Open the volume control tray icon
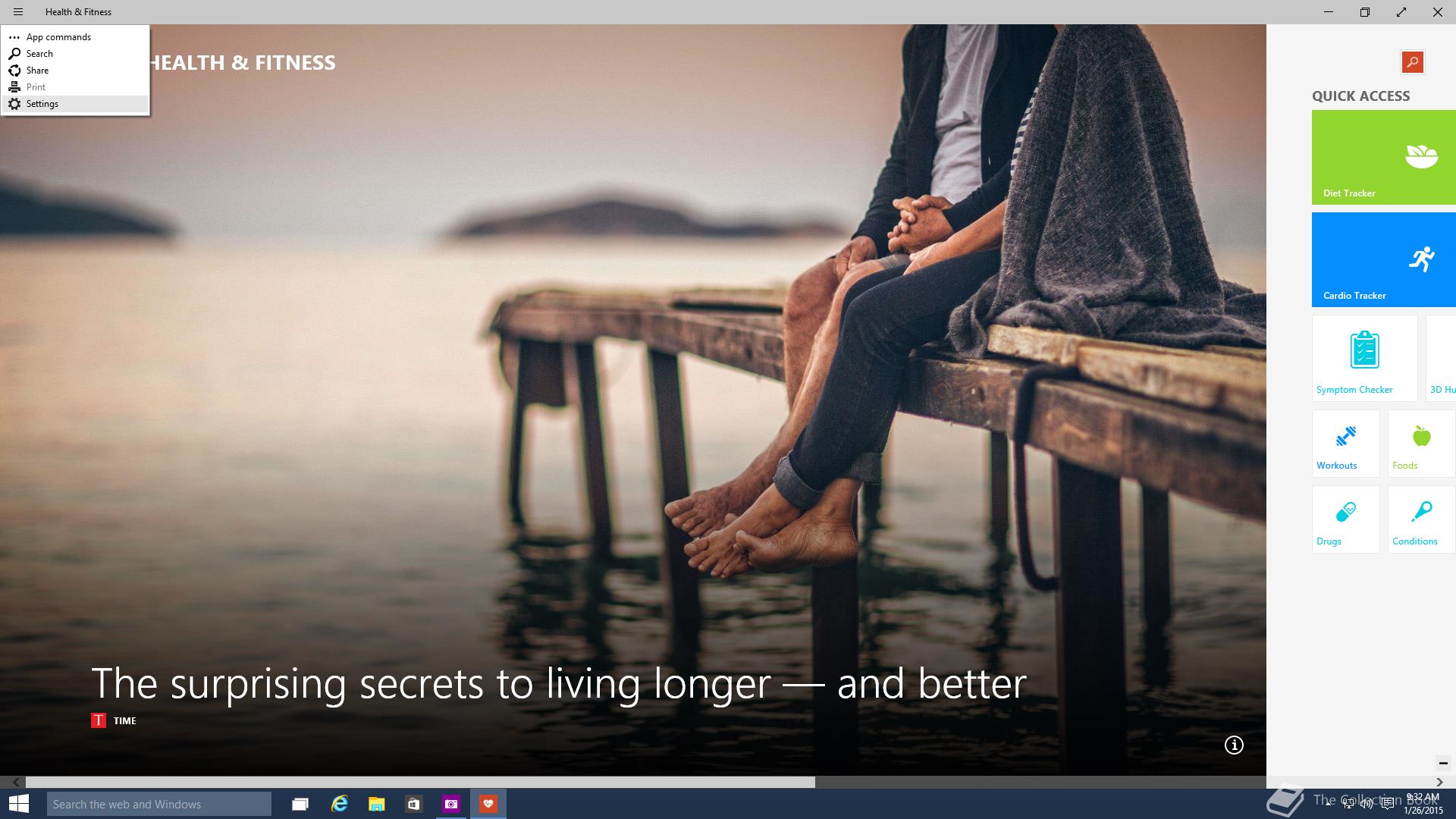This screenshot has height=819, width=1456. click(1367, 804)
